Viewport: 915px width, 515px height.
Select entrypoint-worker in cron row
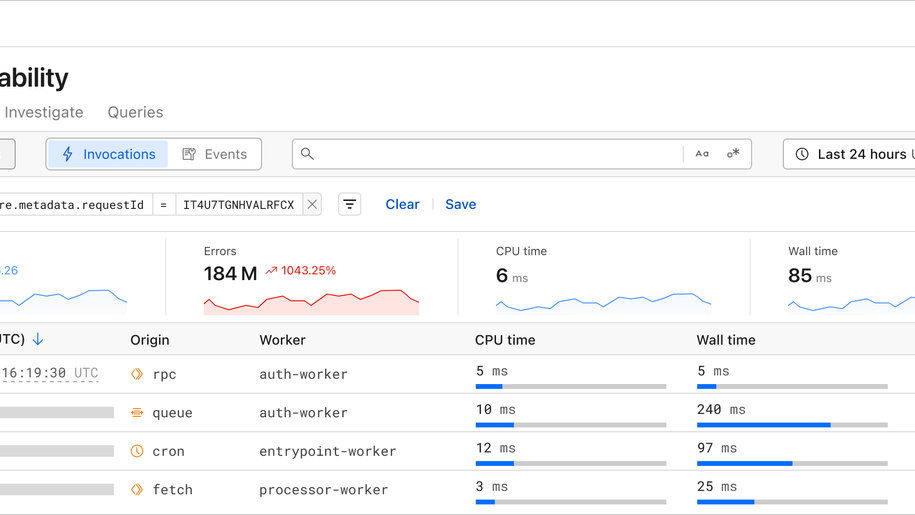coord(327,451)
